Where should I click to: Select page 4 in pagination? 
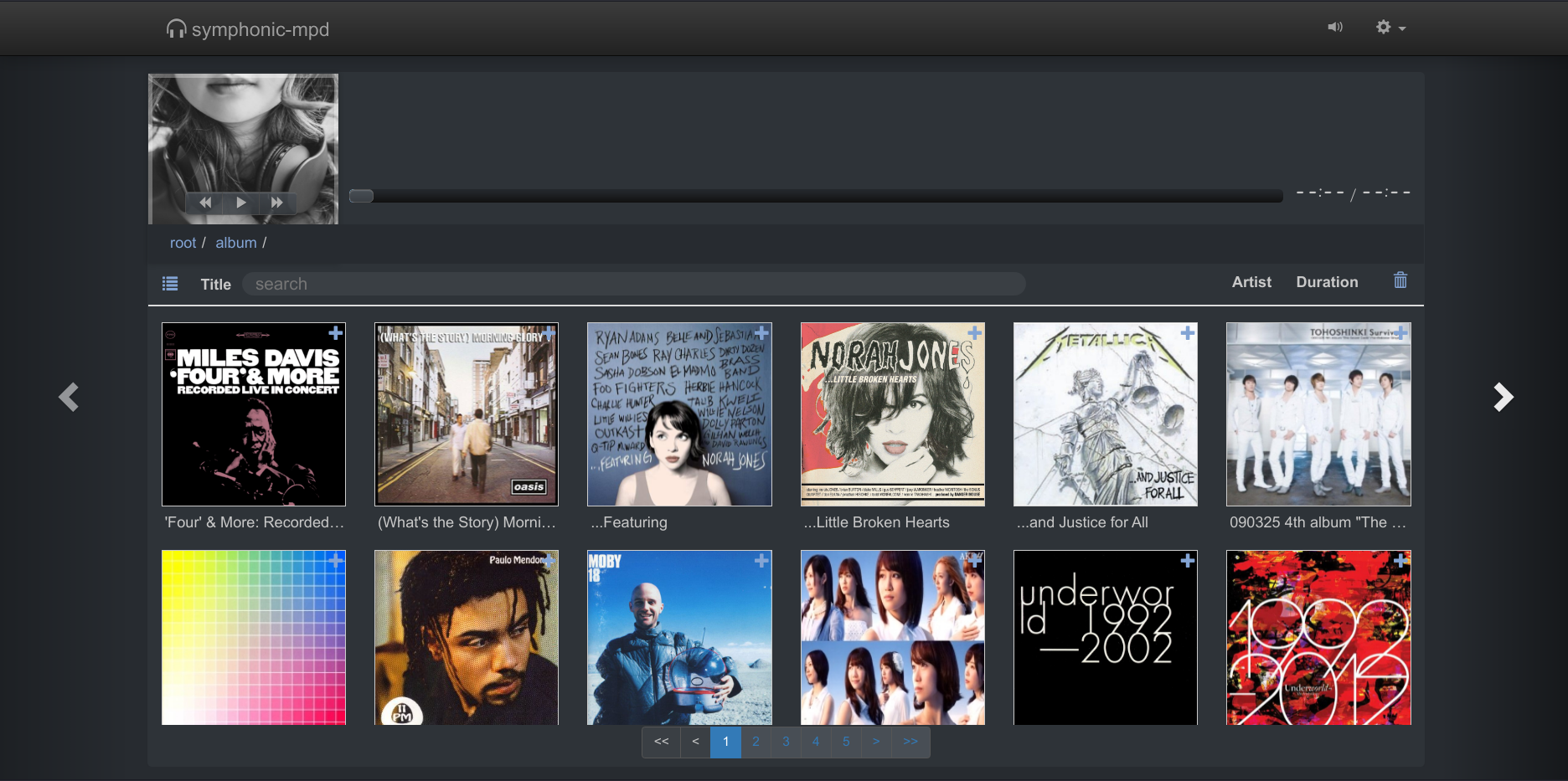pyautogui.click(x=816, y=742)
